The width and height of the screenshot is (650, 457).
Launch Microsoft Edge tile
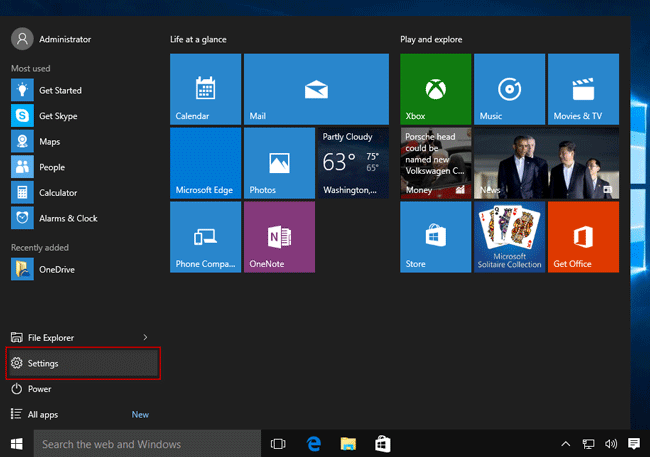click(205, 163)
